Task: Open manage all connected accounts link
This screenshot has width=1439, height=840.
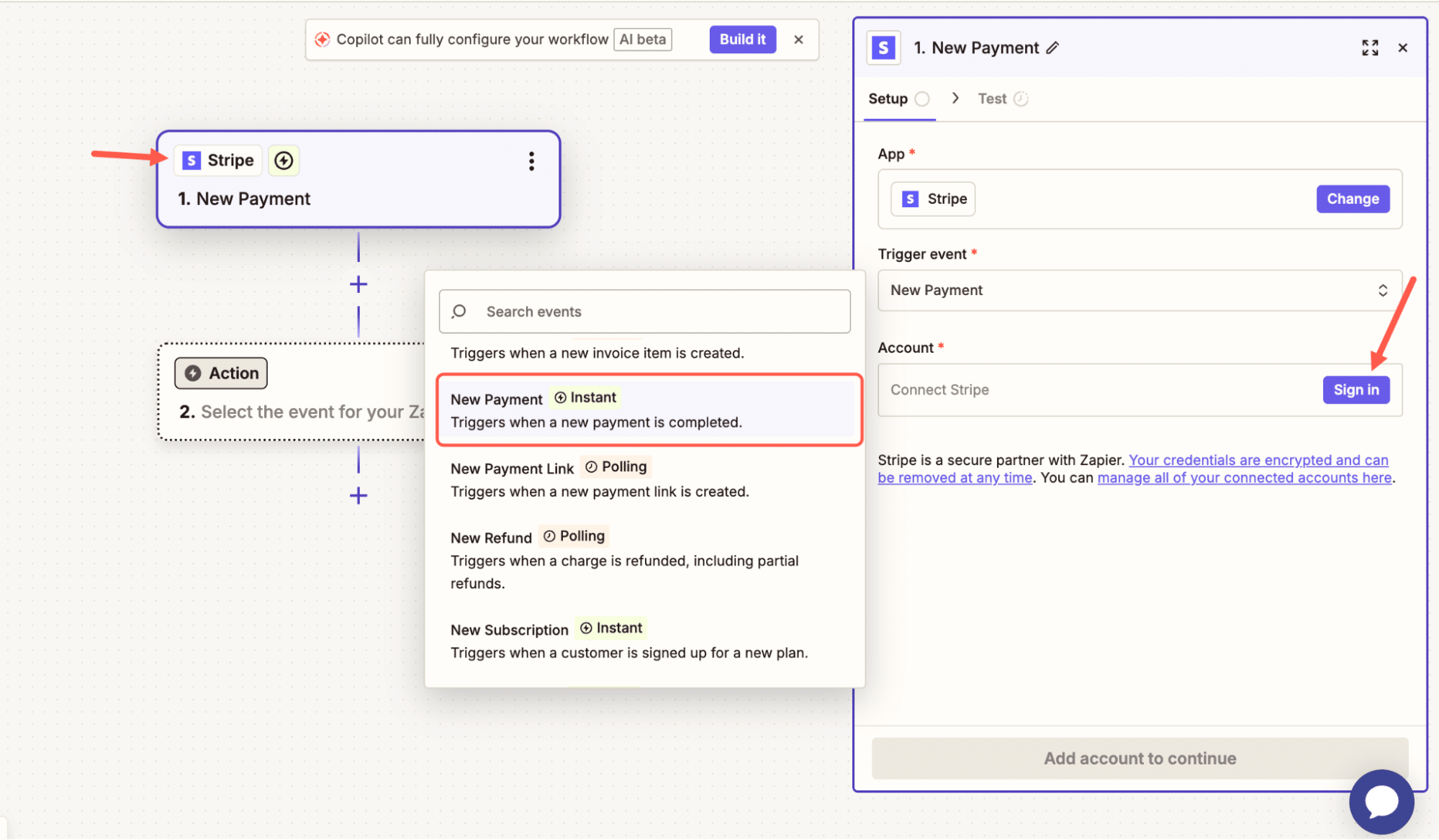Action: [x=1244, y=478]
